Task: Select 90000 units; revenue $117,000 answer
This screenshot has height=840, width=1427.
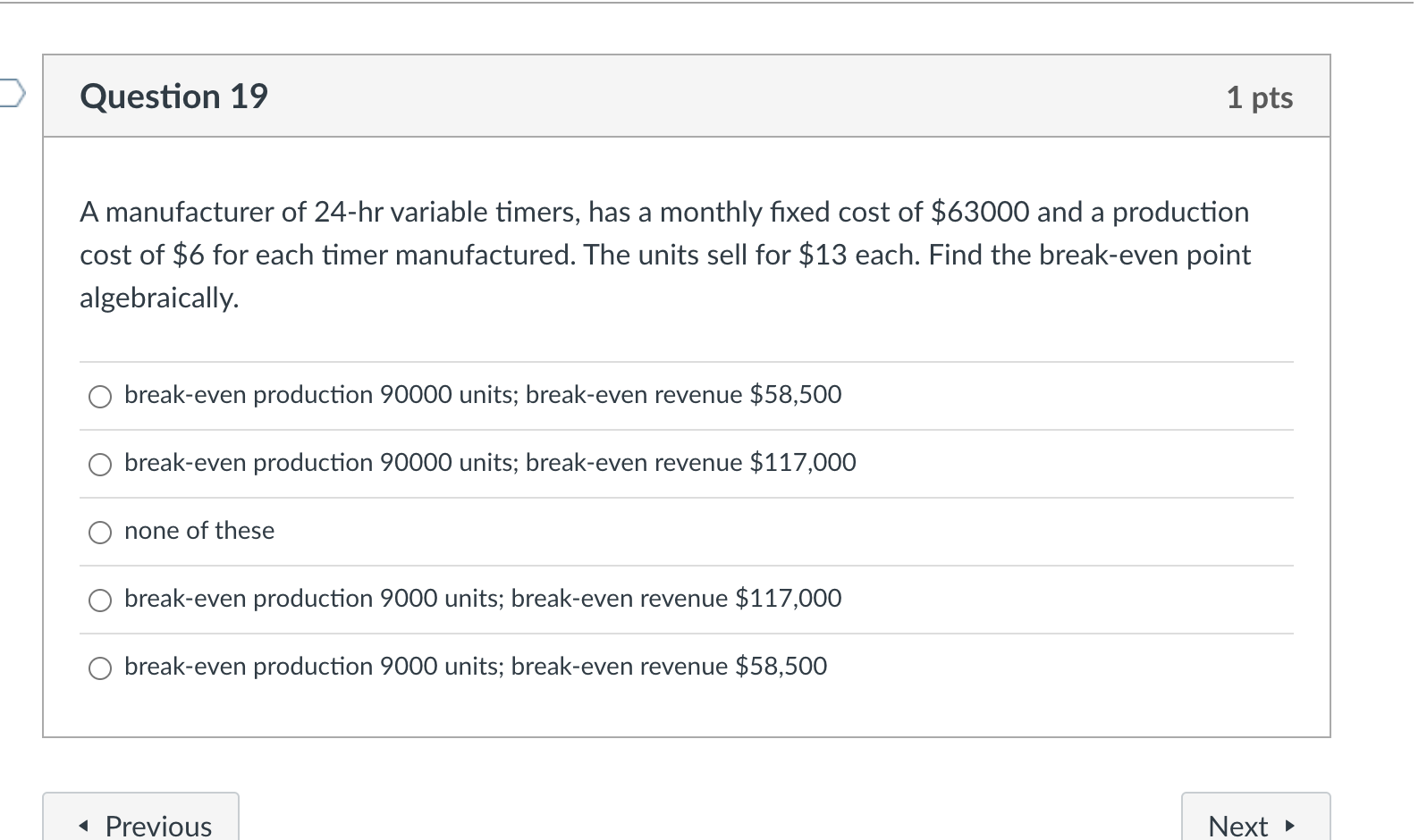Action: point(100,464)
